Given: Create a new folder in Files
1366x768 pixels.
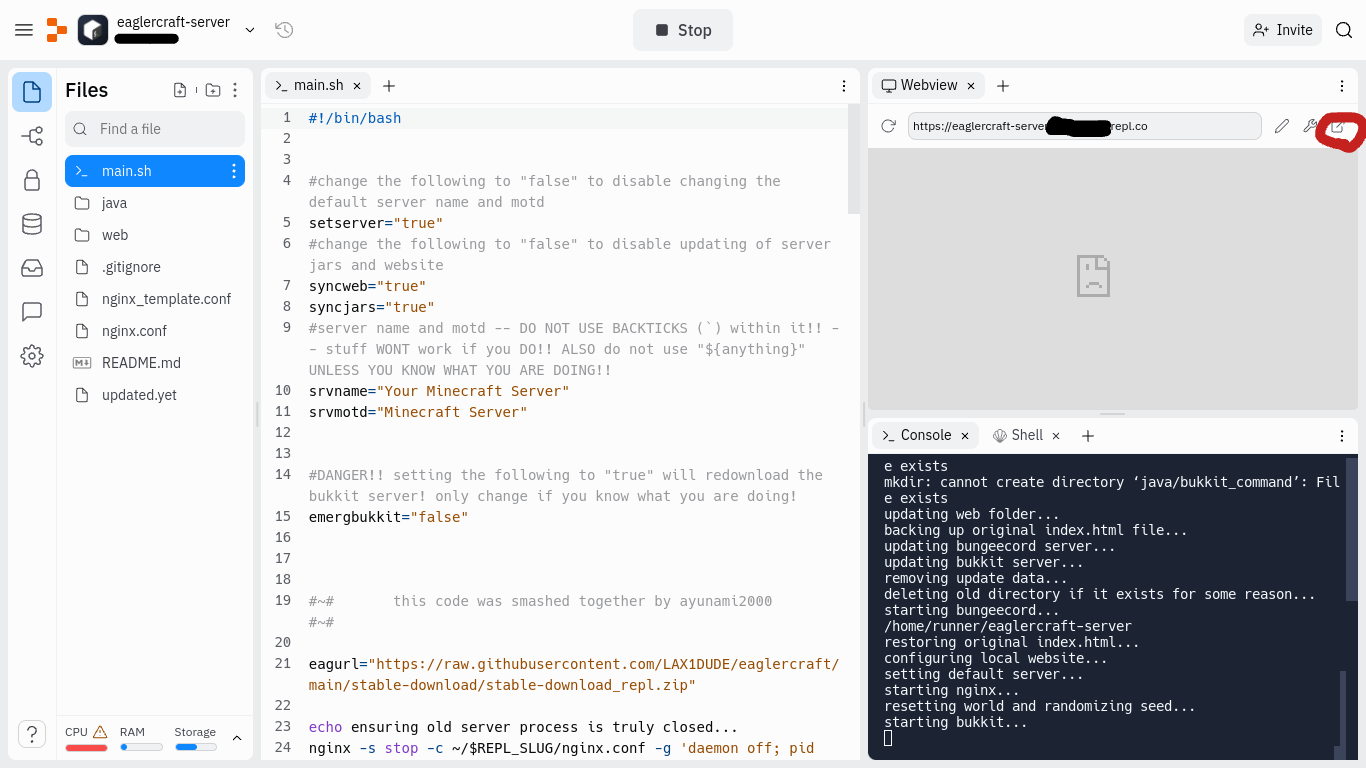Looking at the screenshot, I should (213, 90).
